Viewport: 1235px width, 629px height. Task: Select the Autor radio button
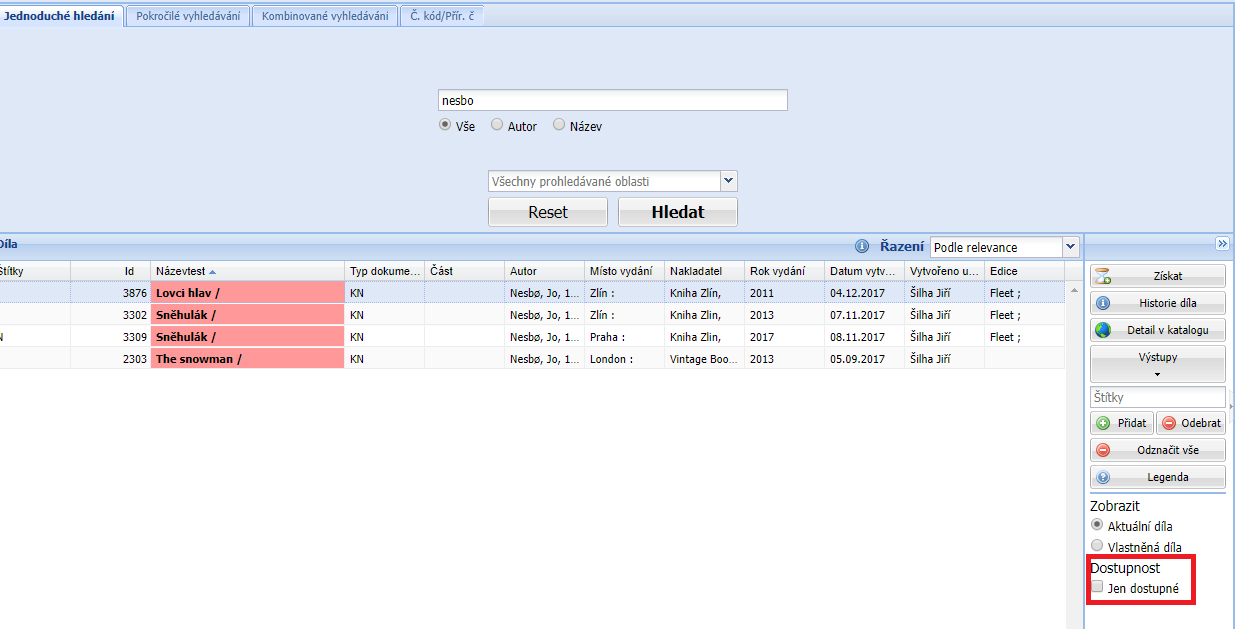coord(497,125)
